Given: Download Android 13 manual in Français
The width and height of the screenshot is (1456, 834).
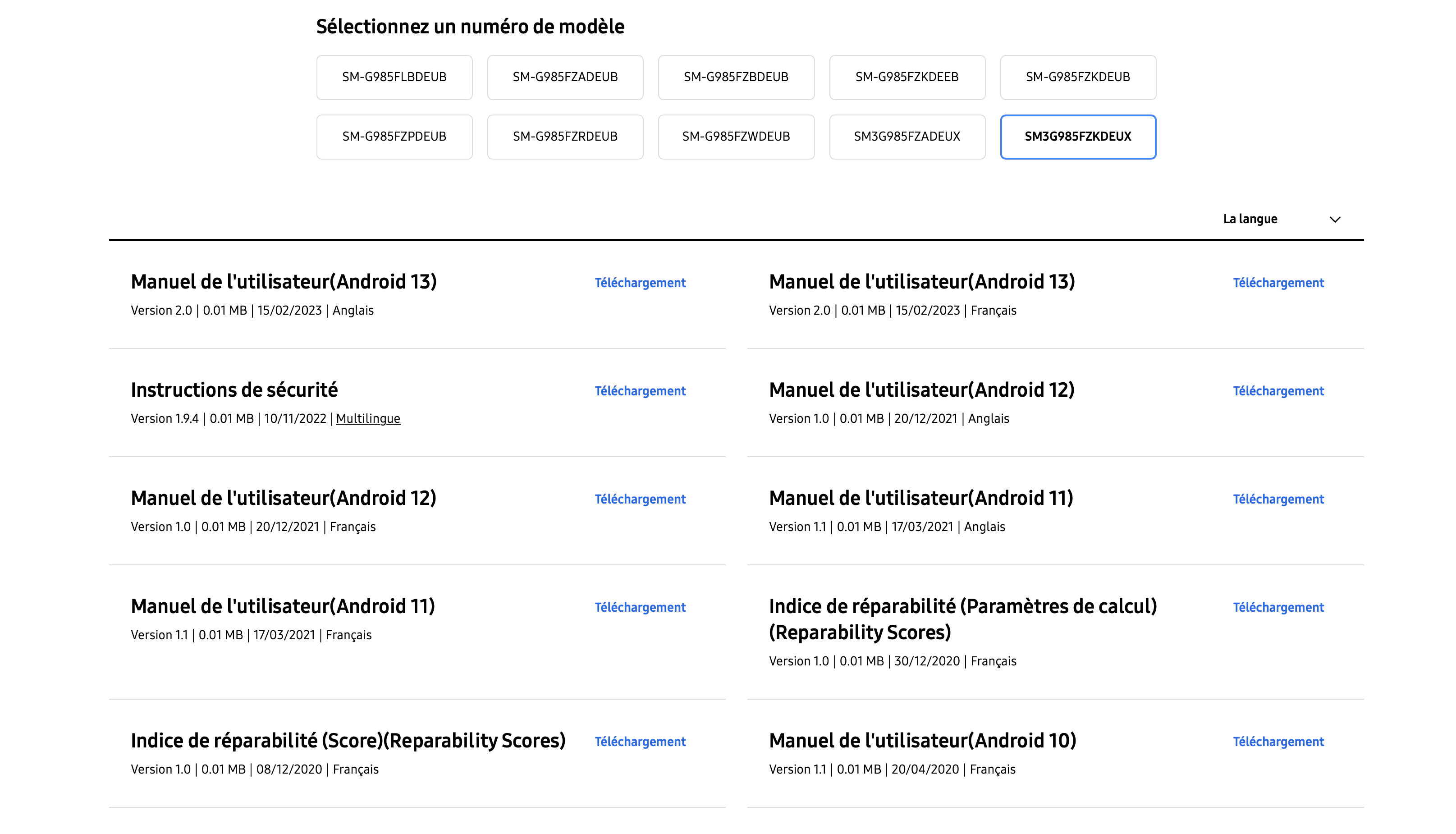Looking at the screenshot, I should (1278, 283).
